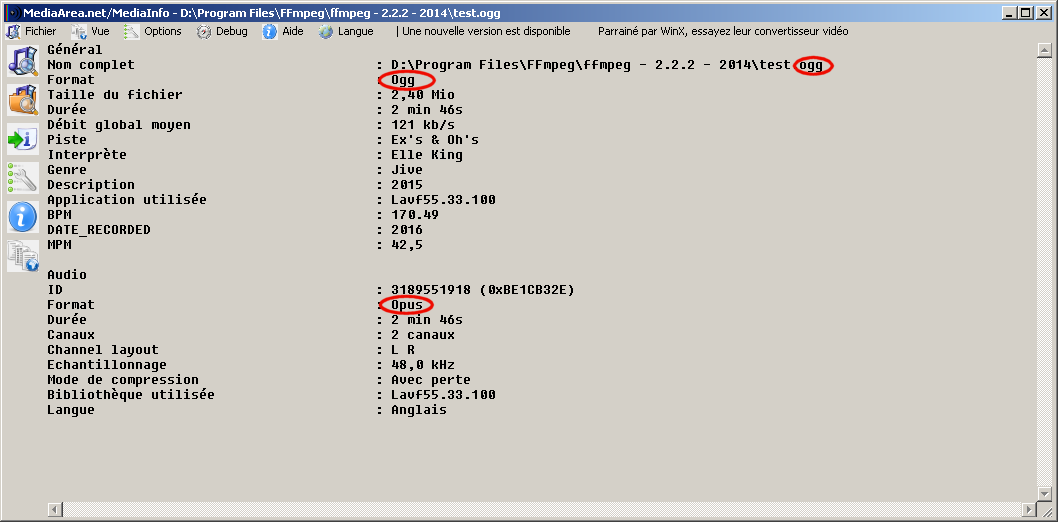Maximize the MediaInfo window
This screenshot has width=1058, height=522.
pos(1026,13)
